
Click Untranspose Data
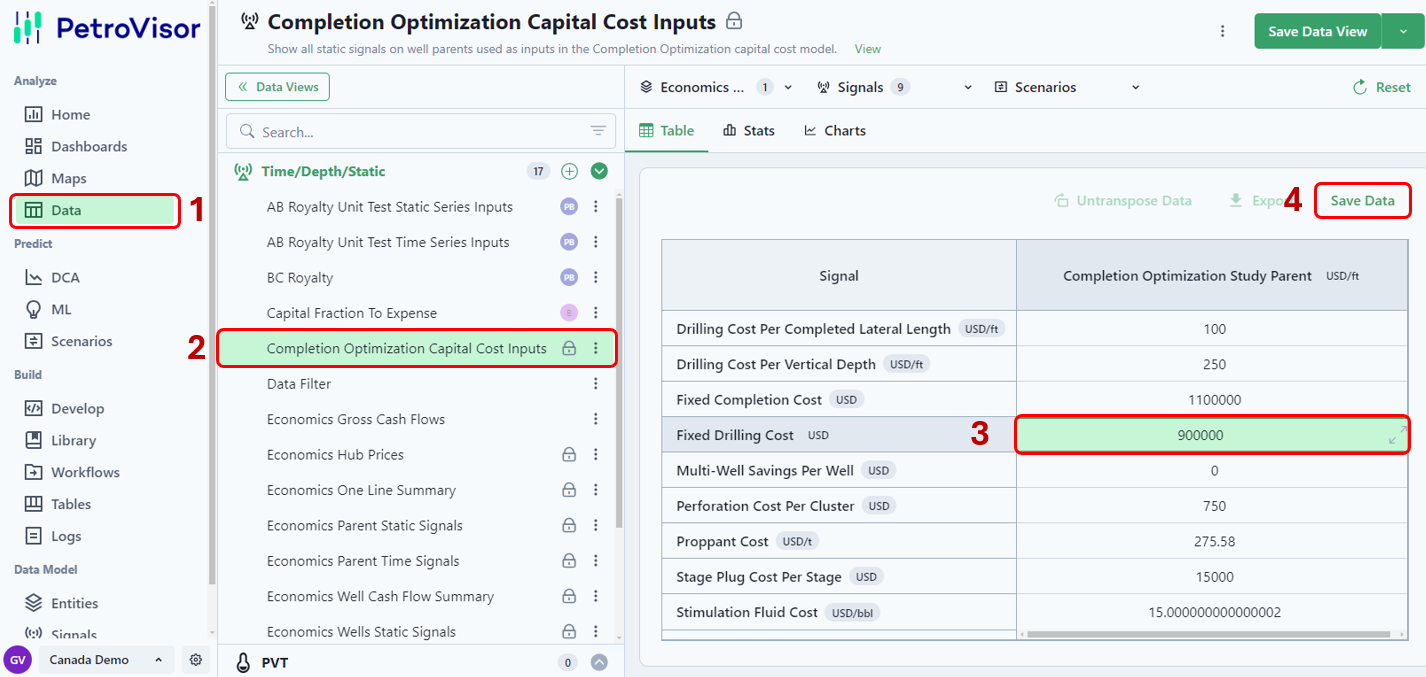[x=1123, y=200]
